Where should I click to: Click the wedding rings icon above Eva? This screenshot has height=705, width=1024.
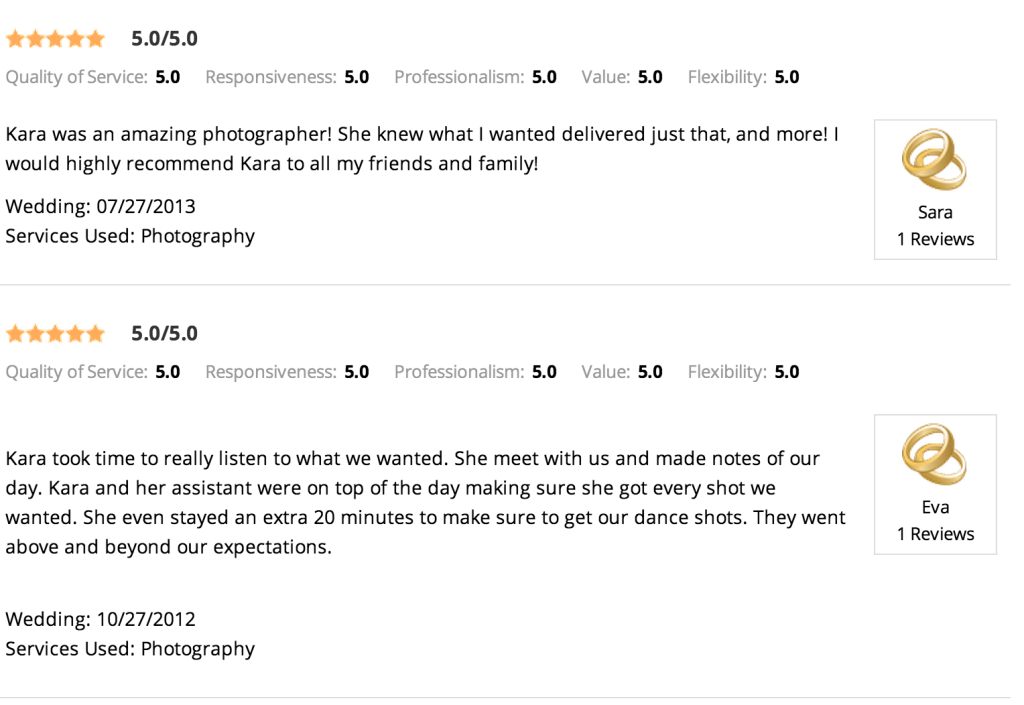(x=935, y=454)
